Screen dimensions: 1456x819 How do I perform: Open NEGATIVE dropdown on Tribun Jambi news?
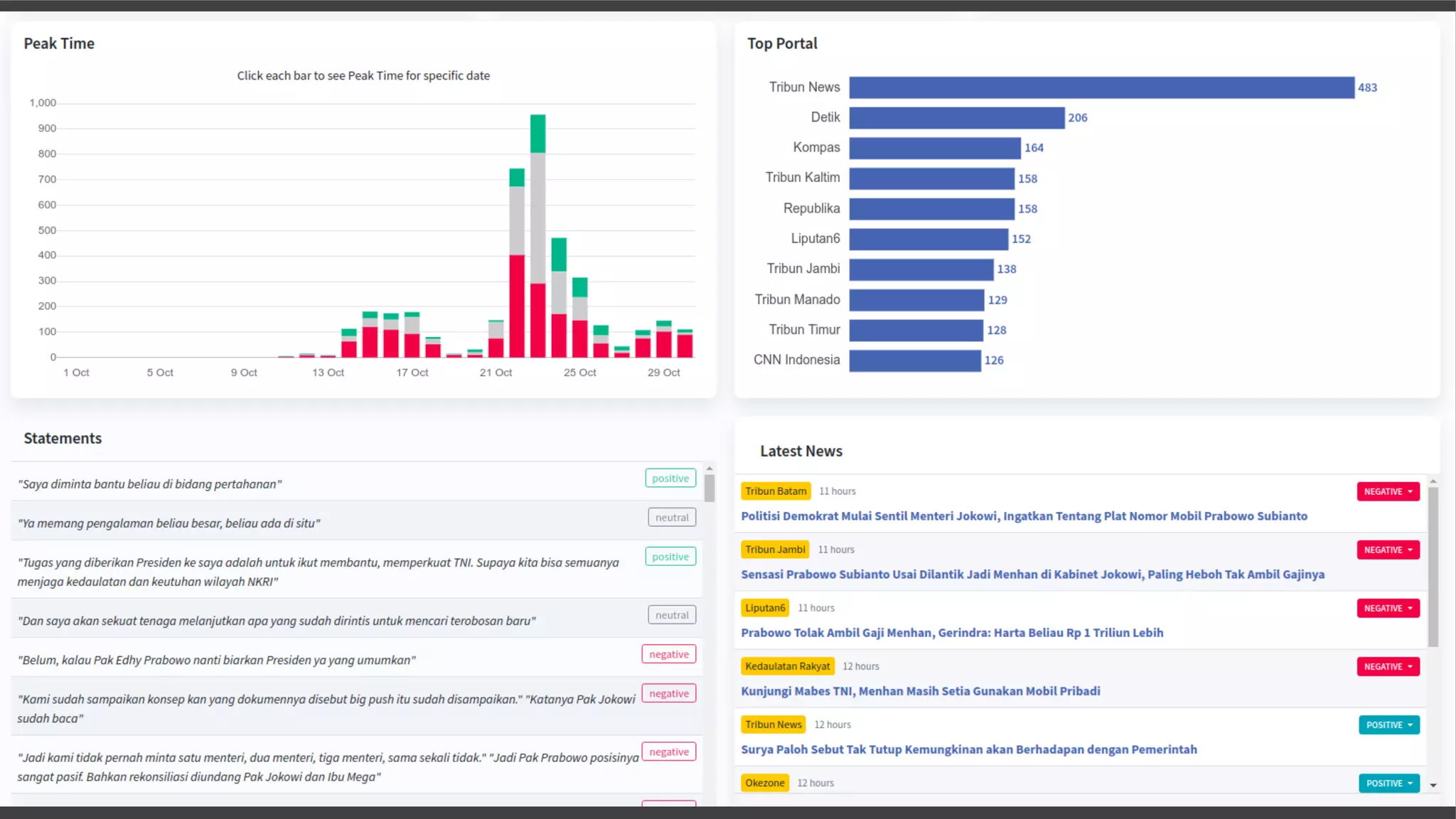click(1387, 550)
